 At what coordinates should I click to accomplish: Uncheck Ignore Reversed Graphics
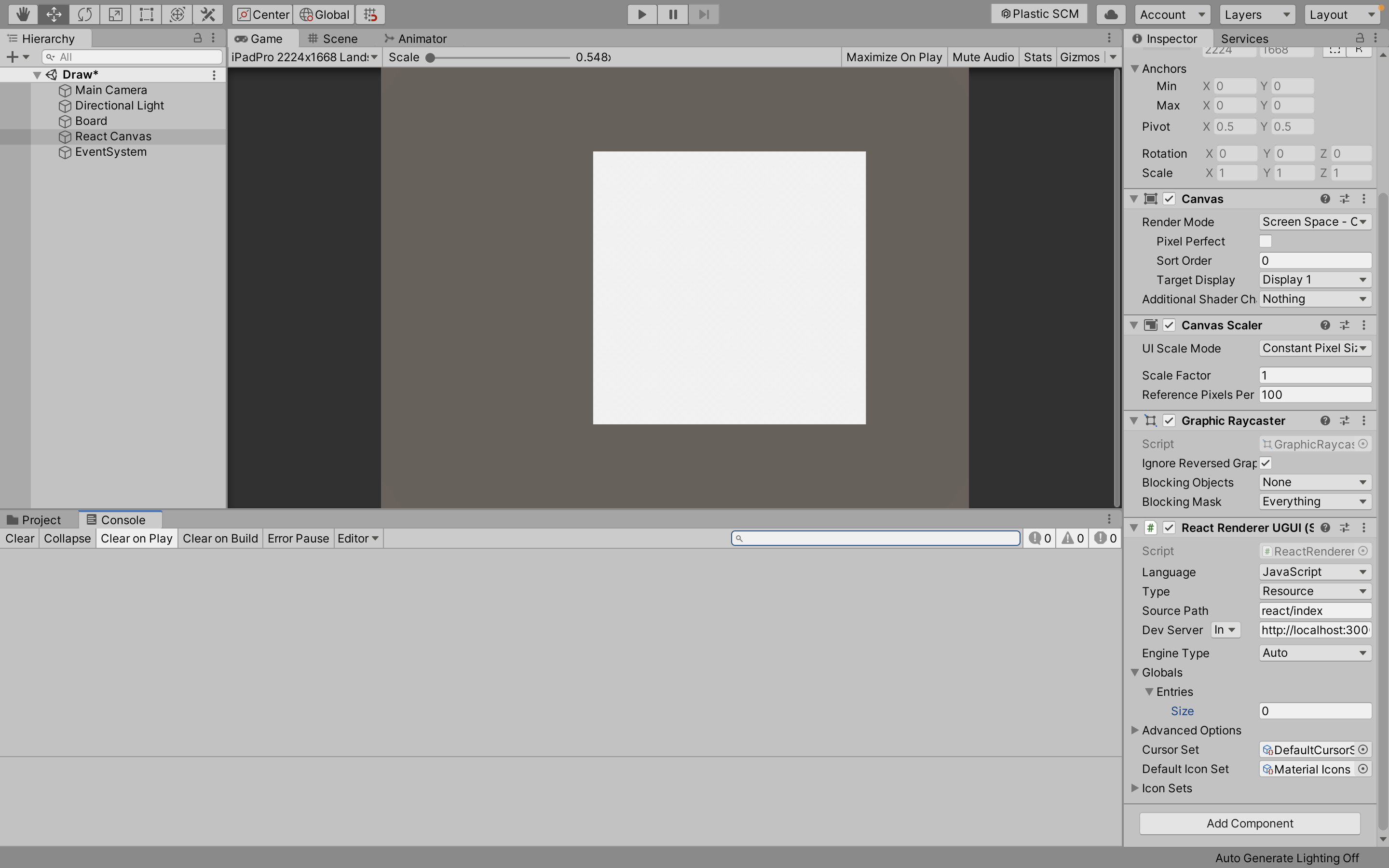pos(1265,463)
